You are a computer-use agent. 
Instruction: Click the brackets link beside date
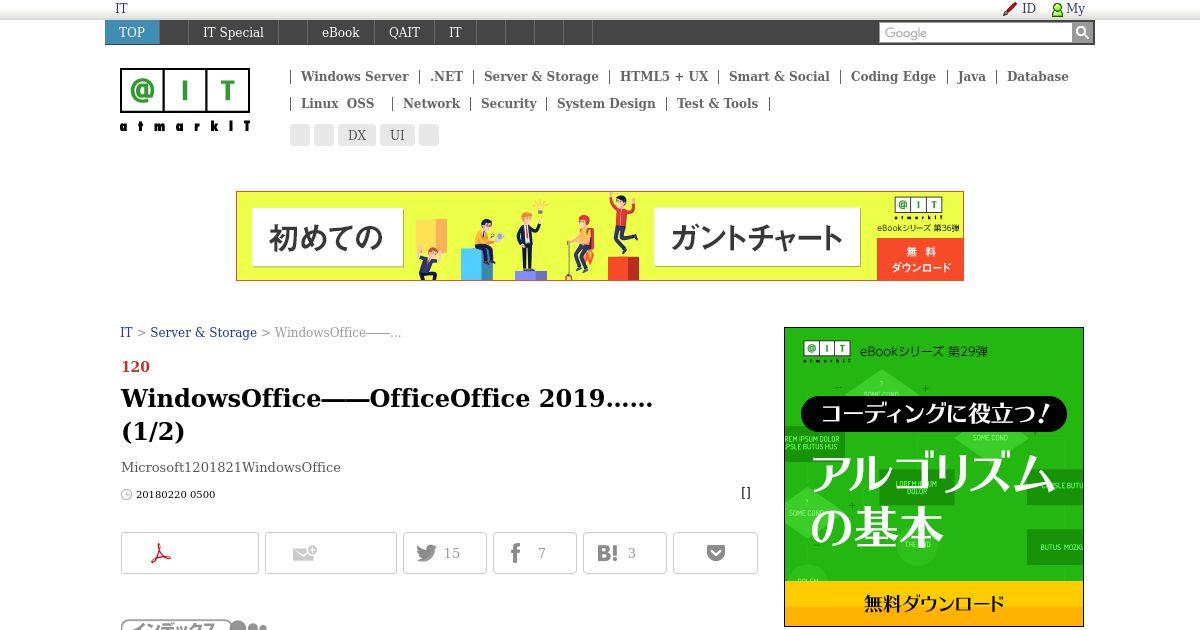coord(746,493)
